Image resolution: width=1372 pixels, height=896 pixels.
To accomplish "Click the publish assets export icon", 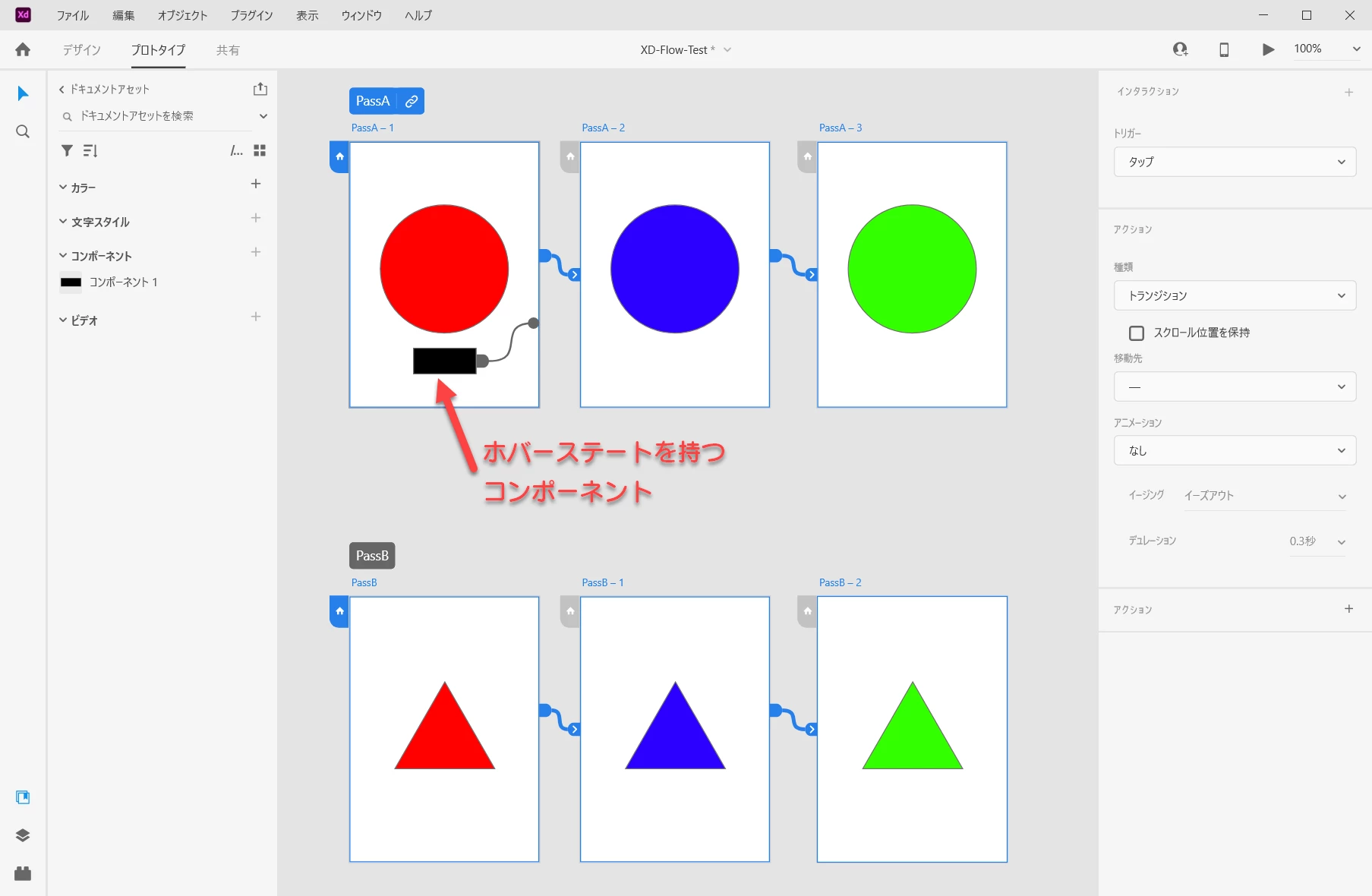I will click(x=260, y=89).
